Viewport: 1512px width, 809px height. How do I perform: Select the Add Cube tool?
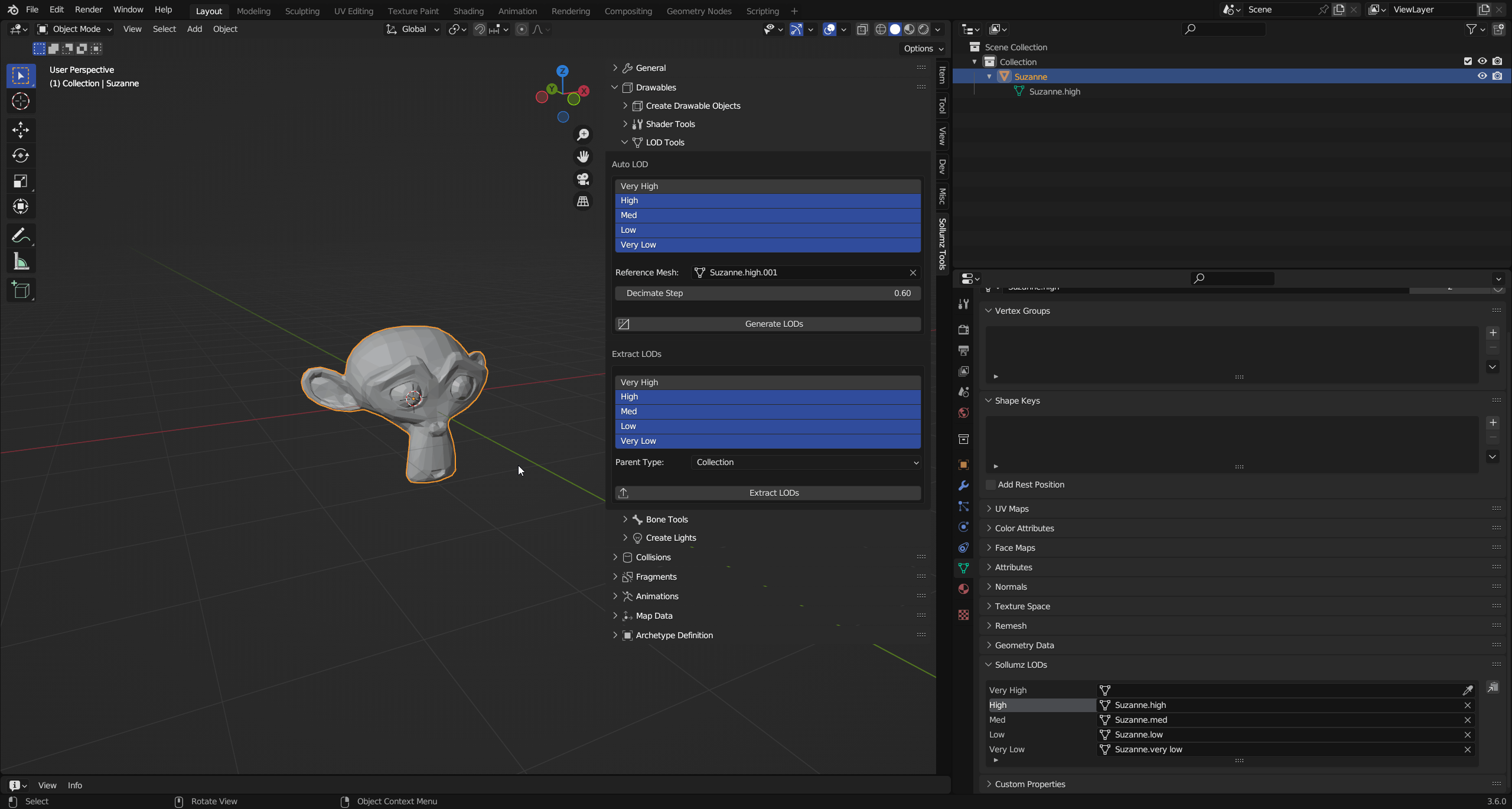click(x=21, y=290)
